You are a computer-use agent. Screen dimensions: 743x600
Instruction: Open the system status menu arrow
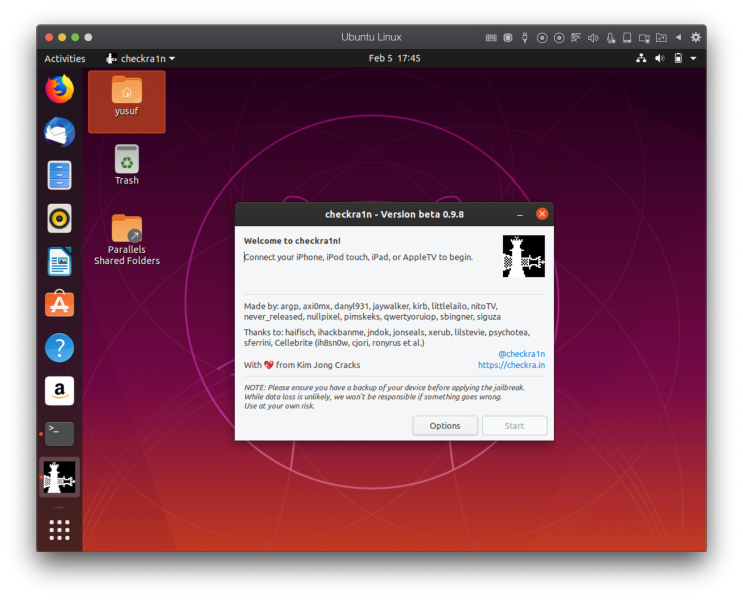click(693, 59)
